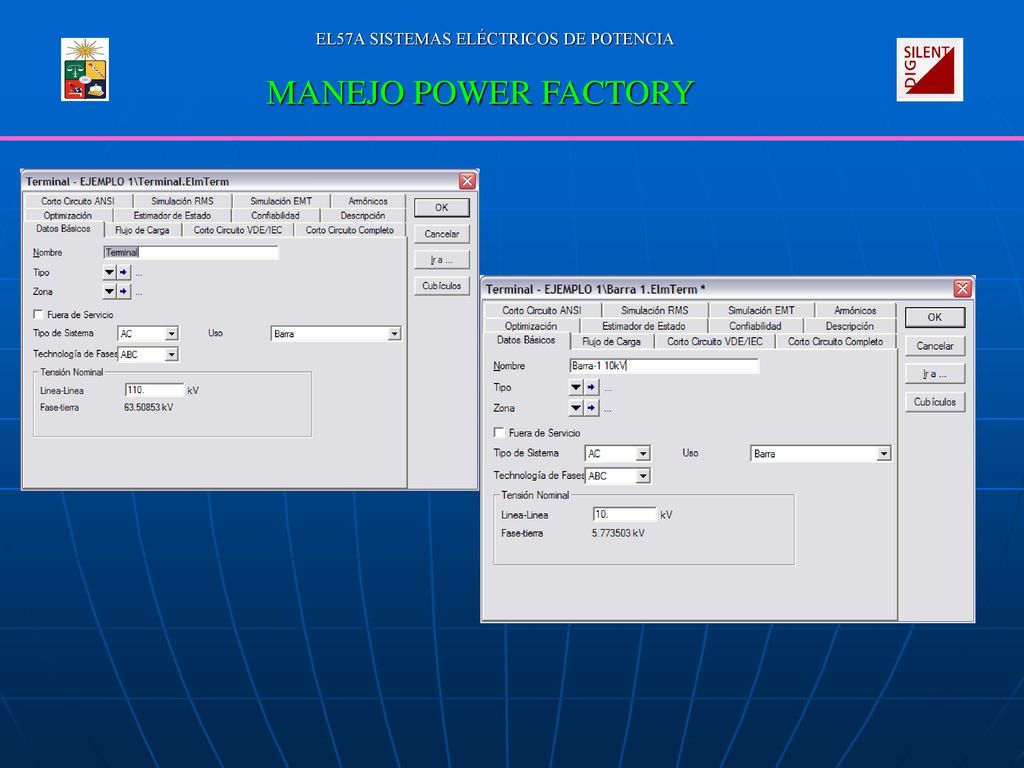This screenshot has height=768, width=1024.
Task: Open Flujo de Carga tab in Barra 1.ElmTerm dialog
Action: (x=611, y=342)
